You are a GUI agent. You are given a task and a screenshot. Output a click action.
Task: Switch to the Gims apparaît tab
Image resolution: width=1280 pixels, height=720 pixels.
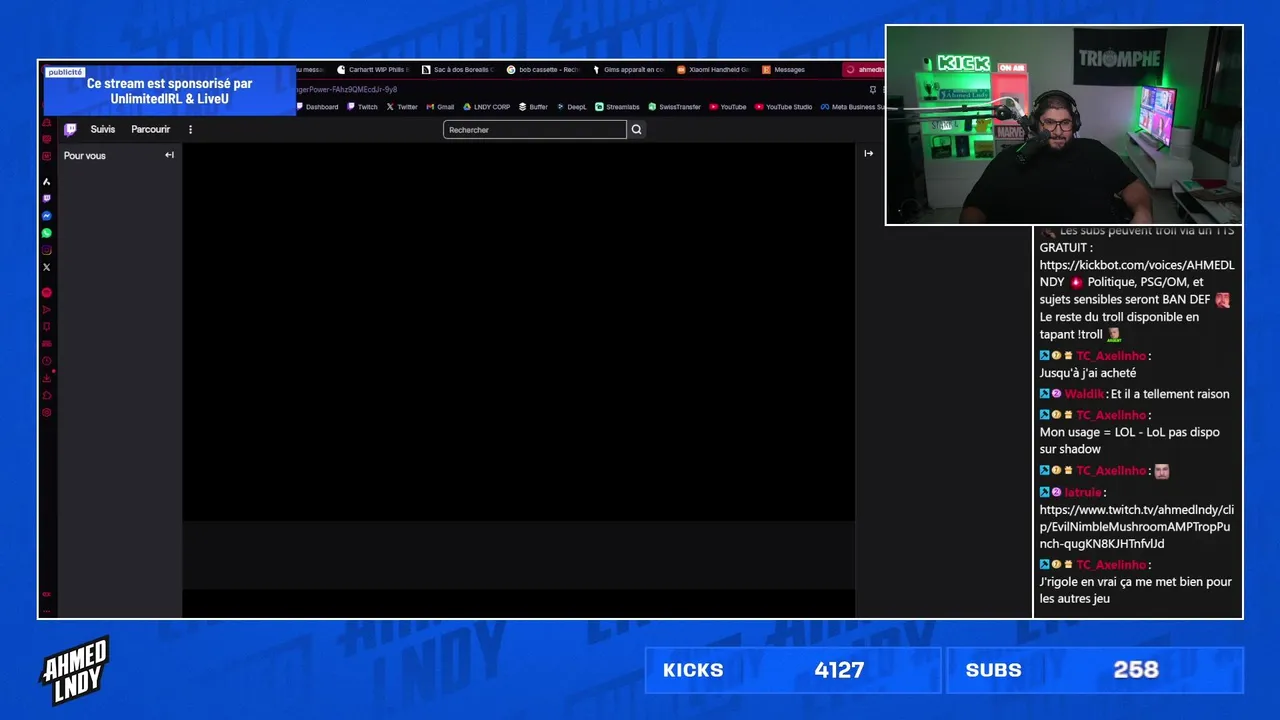628,70
